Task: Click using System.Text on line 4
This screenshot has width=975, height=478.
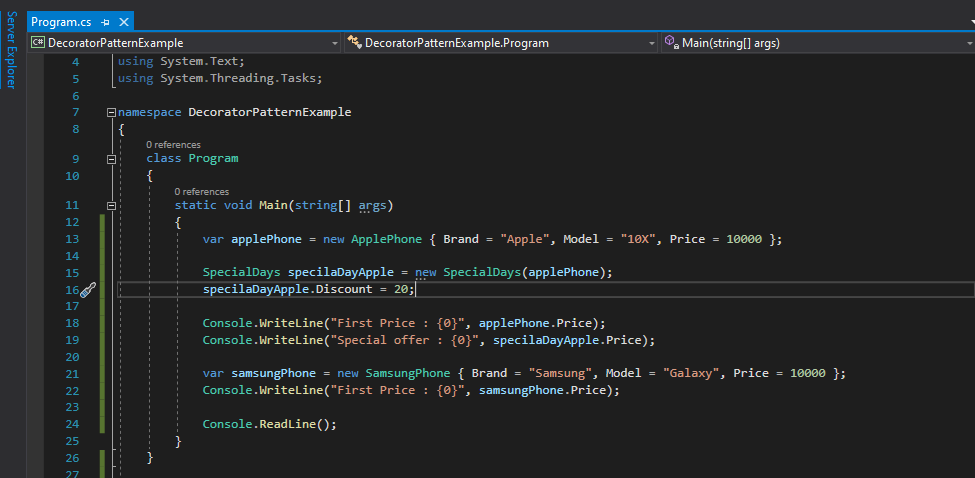Action: point(182,62)
